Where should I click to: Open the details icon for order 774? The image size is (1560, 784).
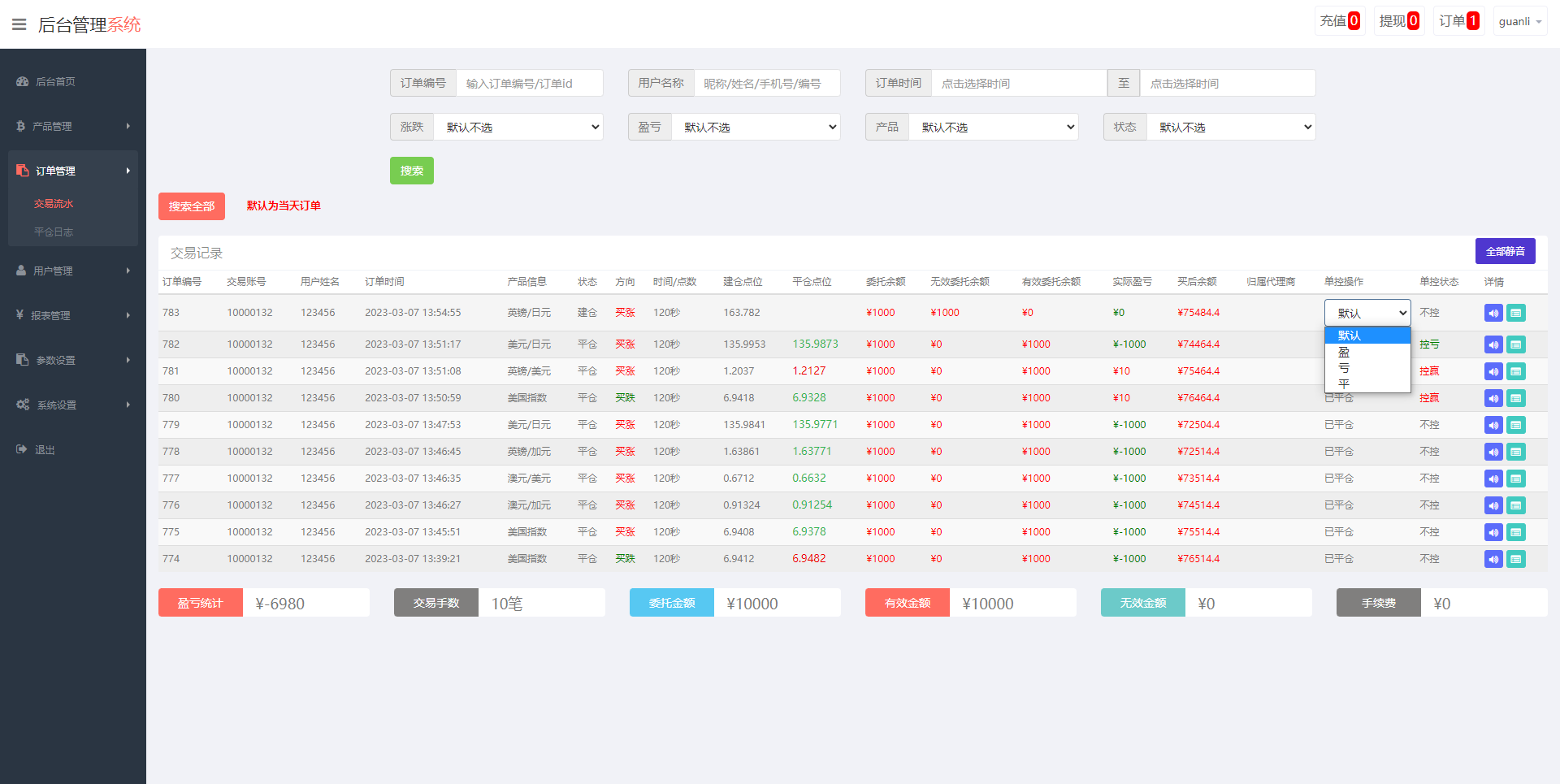1515,559
